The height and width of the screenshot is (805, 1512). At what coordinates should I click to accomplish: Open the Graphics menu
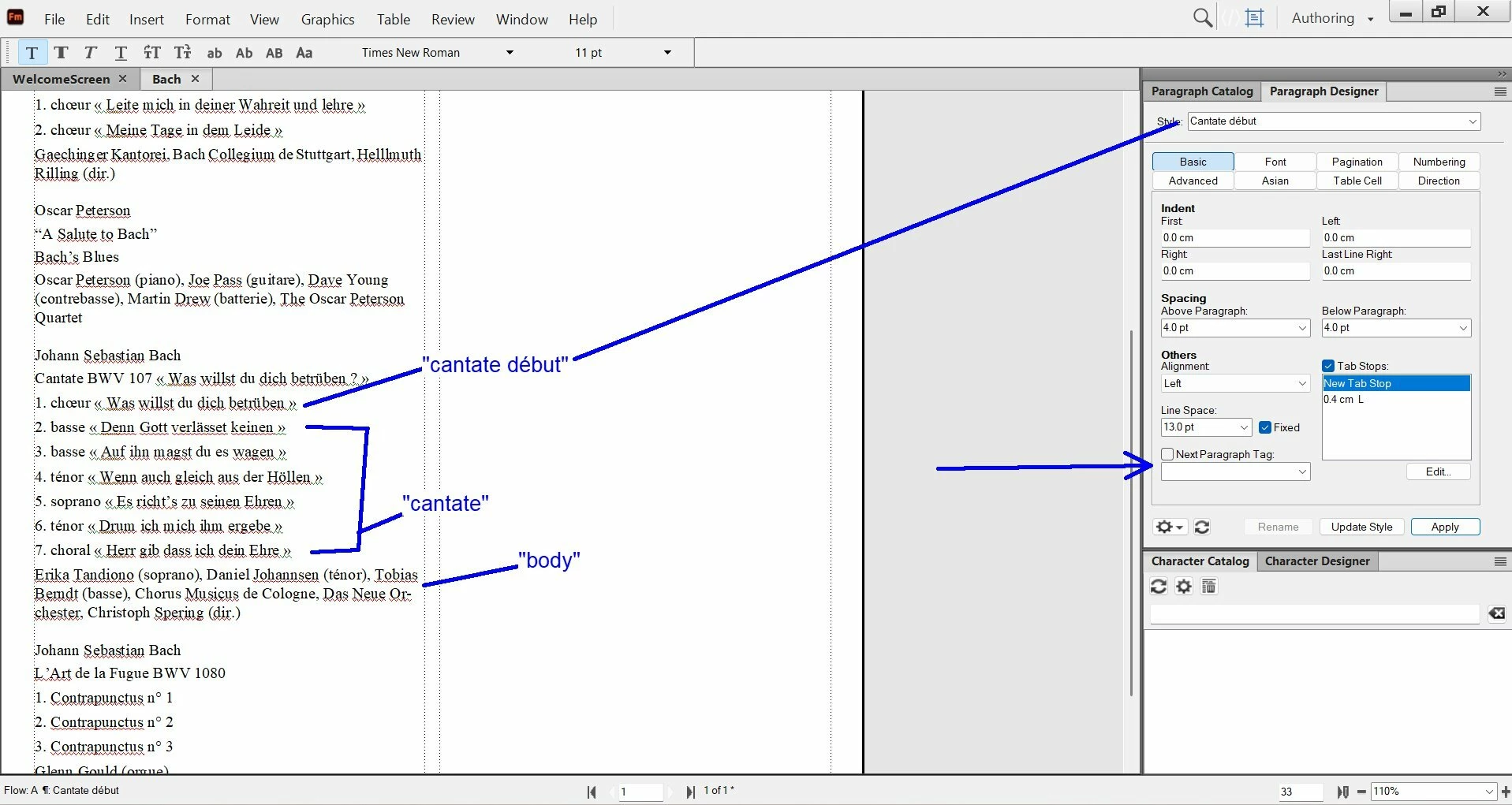[327, 19]
